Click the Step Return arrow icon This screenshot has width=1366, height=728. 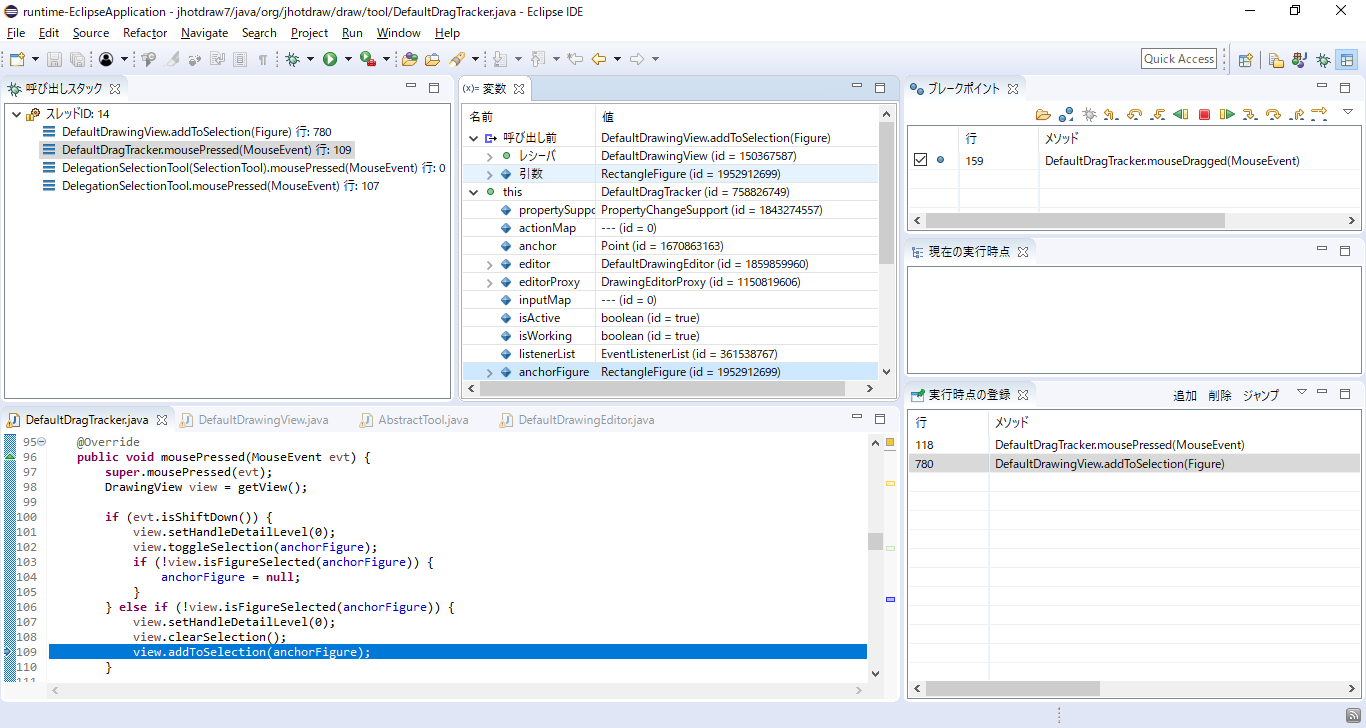tap(1296, 114)
